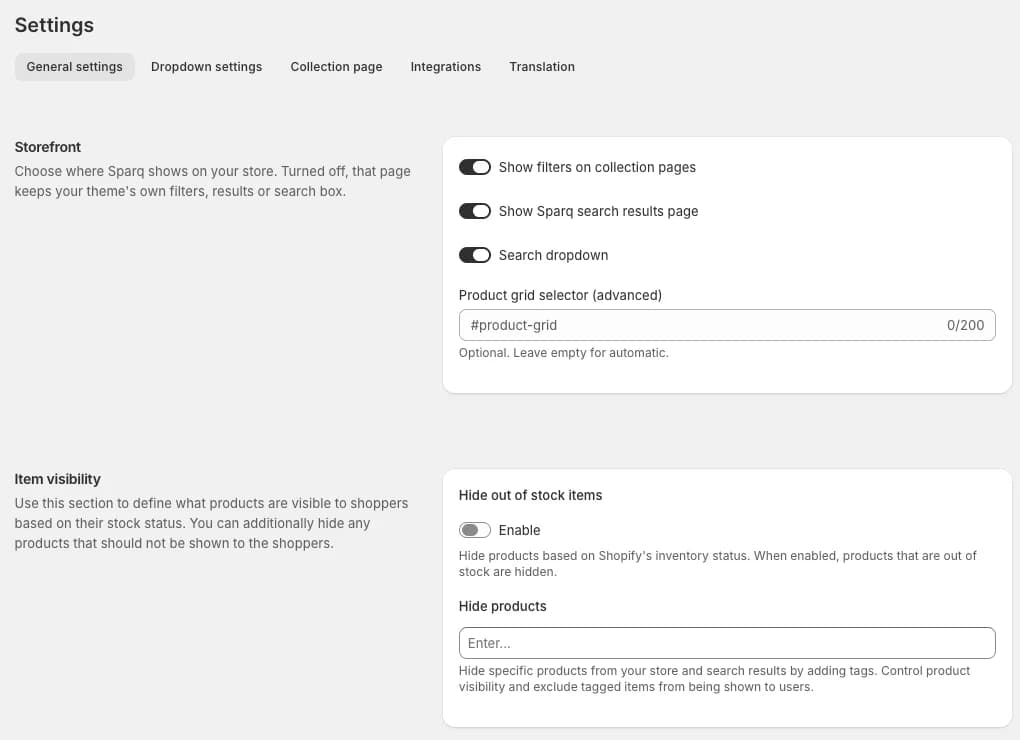Click the 'Show filters on collection pages' label
Viewport: 1020px width, 740px height.
click(597, 167)
